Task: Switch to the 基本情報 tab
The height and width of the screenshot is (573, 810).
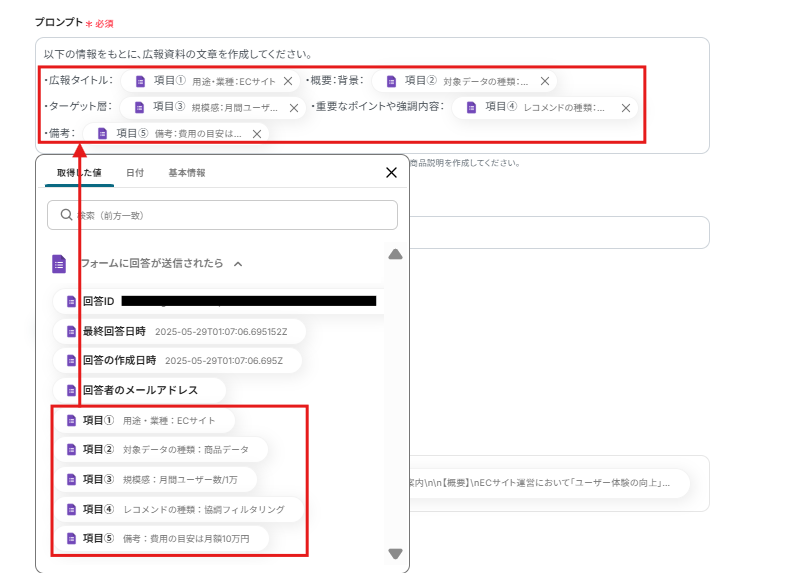Action: [x=186, y=173]
